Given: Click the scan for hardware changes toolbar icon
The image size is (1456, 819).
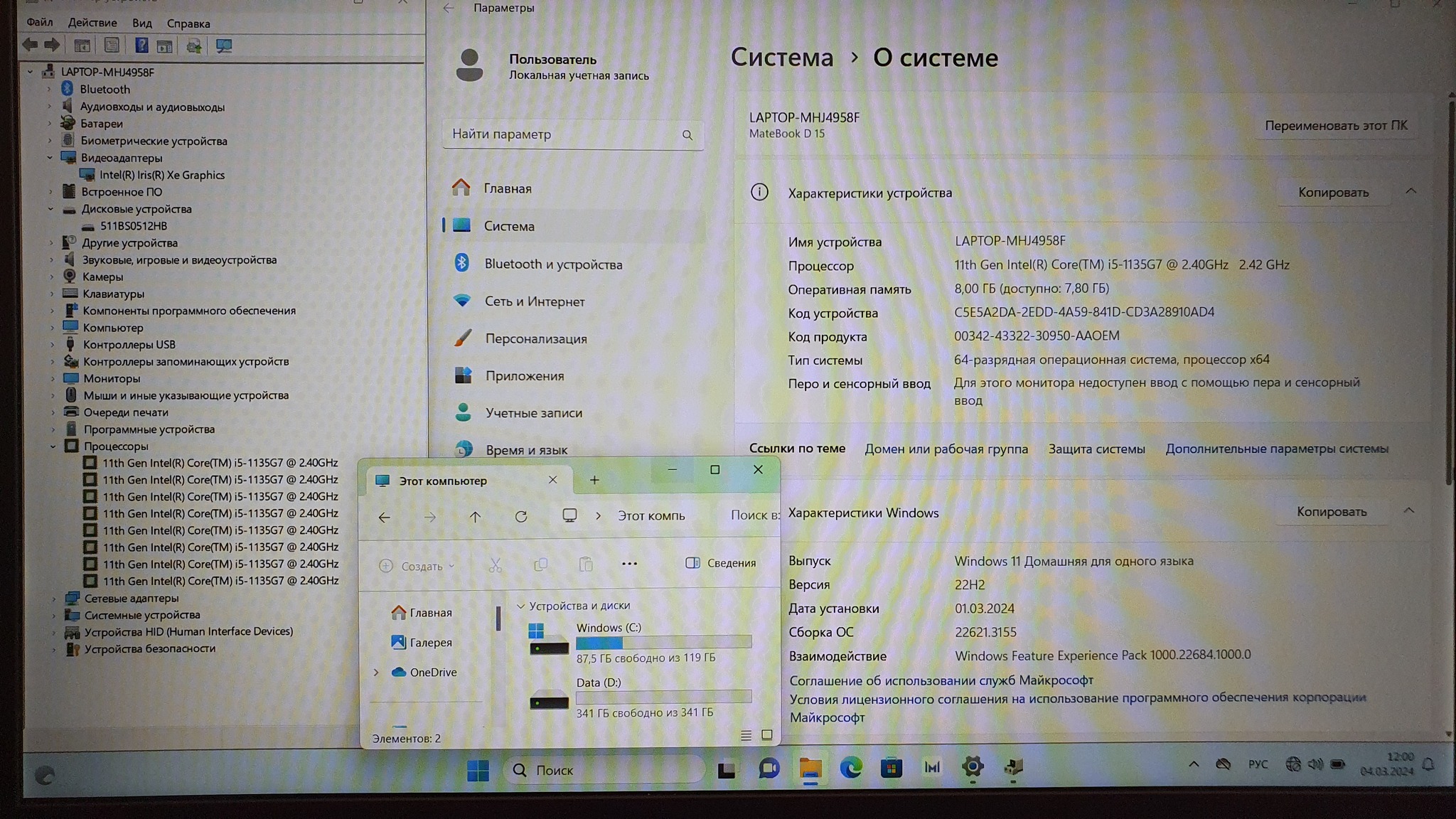Looking at the screenshot, I should point(224,46).
